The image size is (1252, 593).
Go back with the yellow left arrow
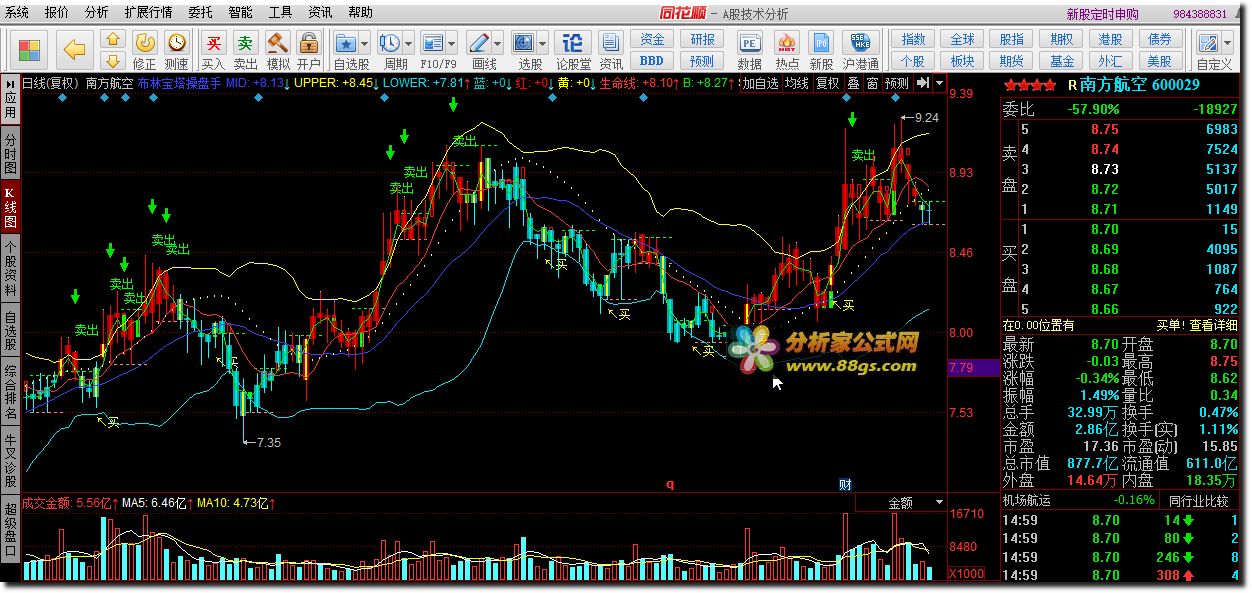pos(75,50)
